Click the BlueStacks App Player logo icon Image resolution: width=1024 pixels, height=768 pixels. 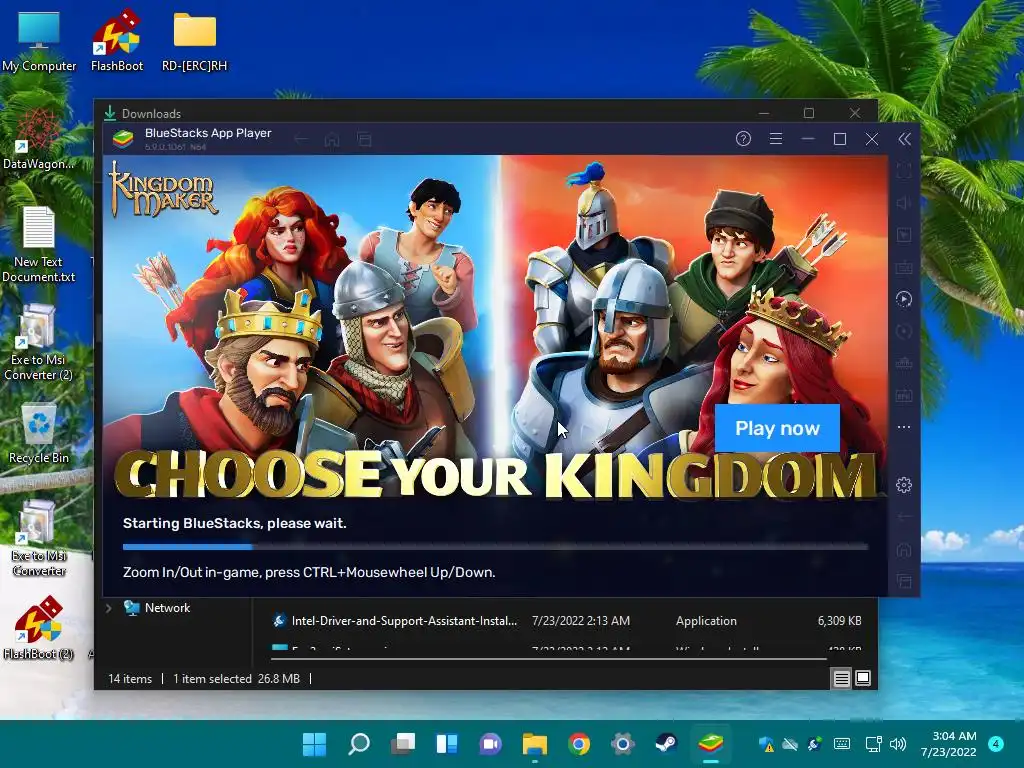(123, 138)
